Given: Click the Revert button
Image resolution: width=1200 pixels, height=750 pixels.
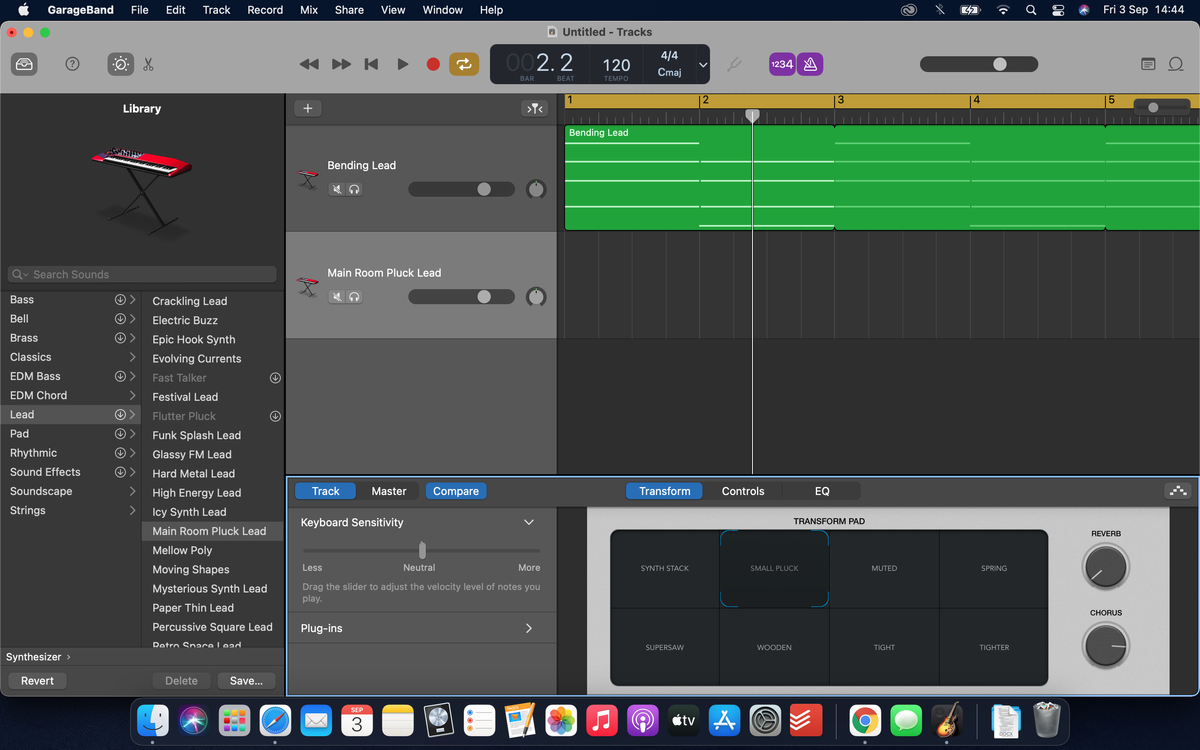Looking at the screenshot, I should coord(37,680).
